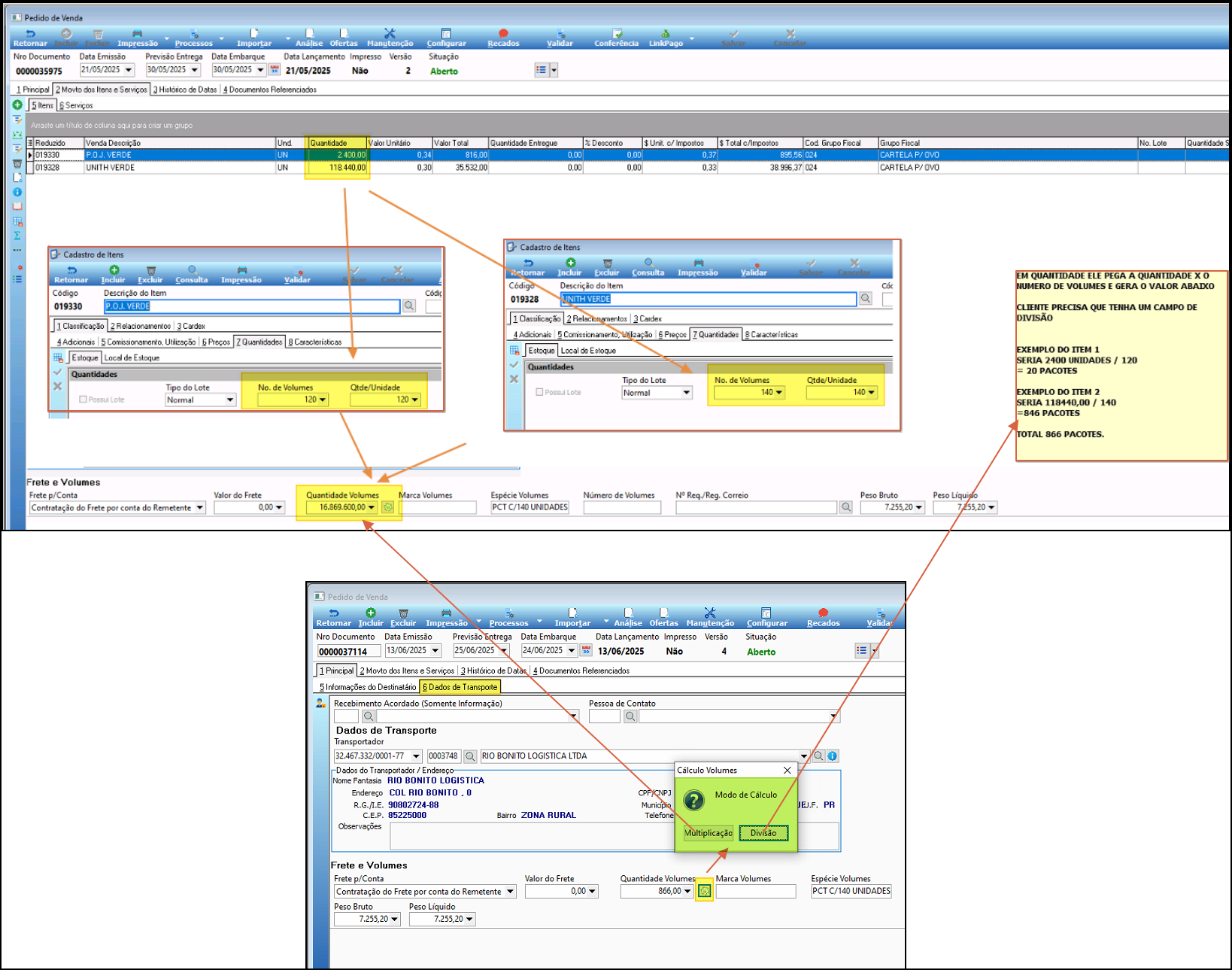
Task: Open Recados in order 000035975 toolbar
Action: 503,38
